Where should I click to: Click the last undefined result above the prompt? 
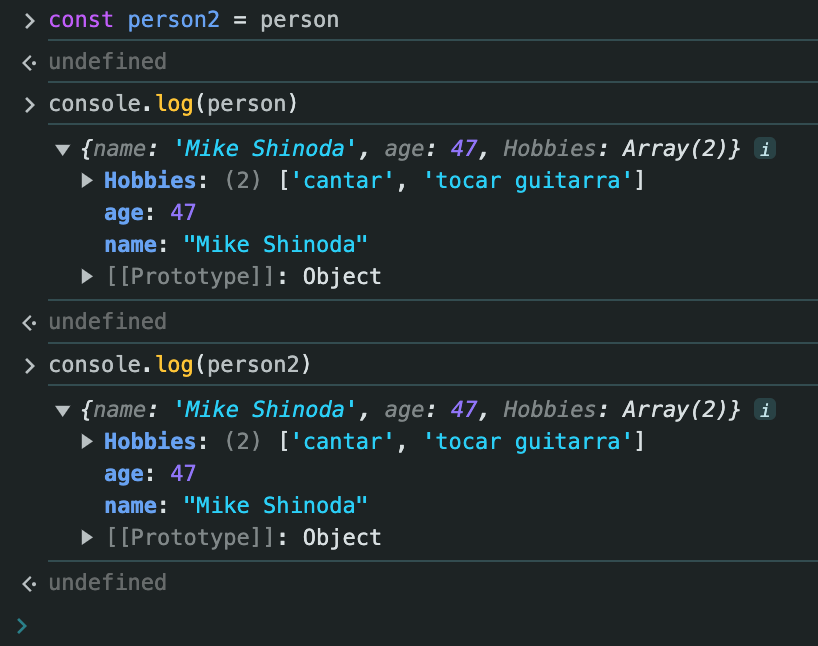point(107,583)
